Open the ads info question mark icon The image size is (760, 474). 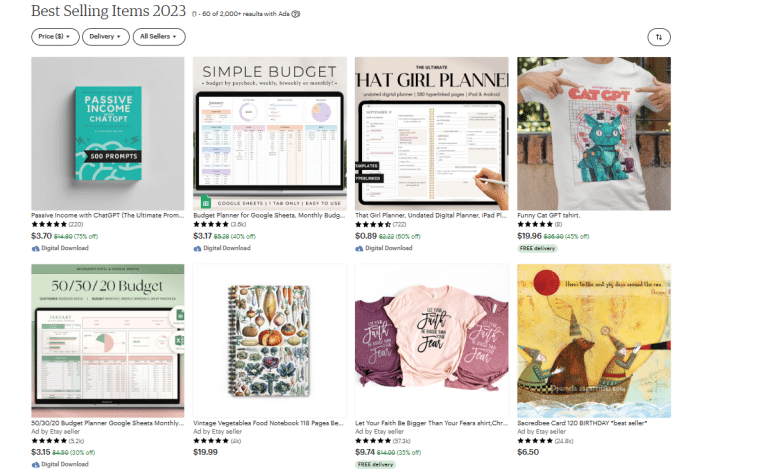point(296,14)
